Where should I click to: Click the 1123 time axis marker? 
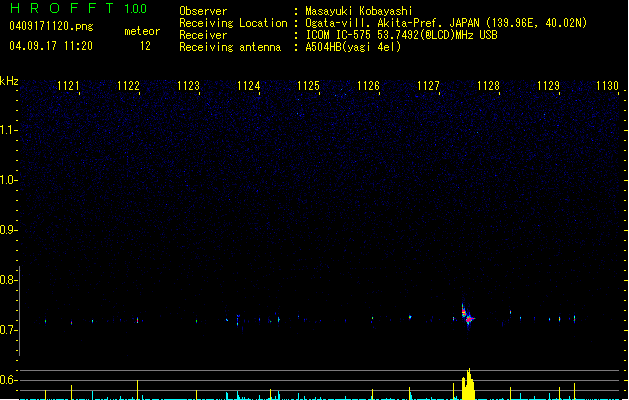tap(189, 86)
